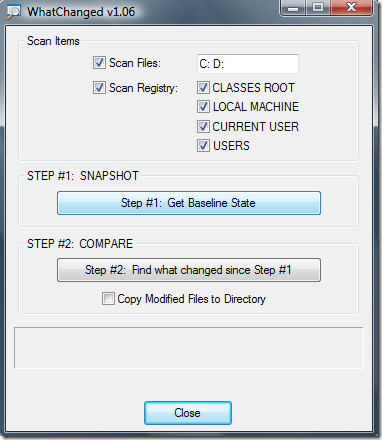This screenshot has width=382, height=440.
Task: Click the empty status output box
Action: pyautogui.click(x=189, y=348)
